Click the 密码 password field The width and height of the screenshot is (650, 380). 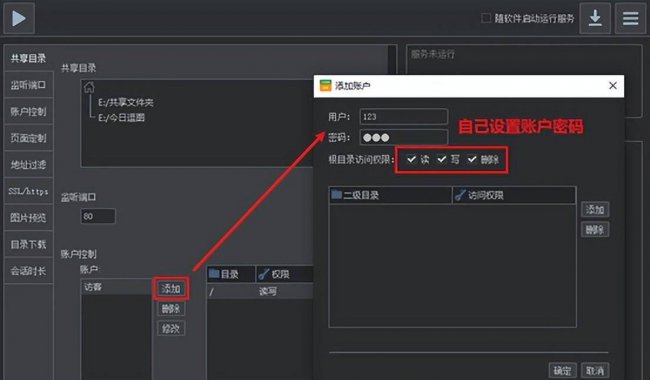point(403,137)
